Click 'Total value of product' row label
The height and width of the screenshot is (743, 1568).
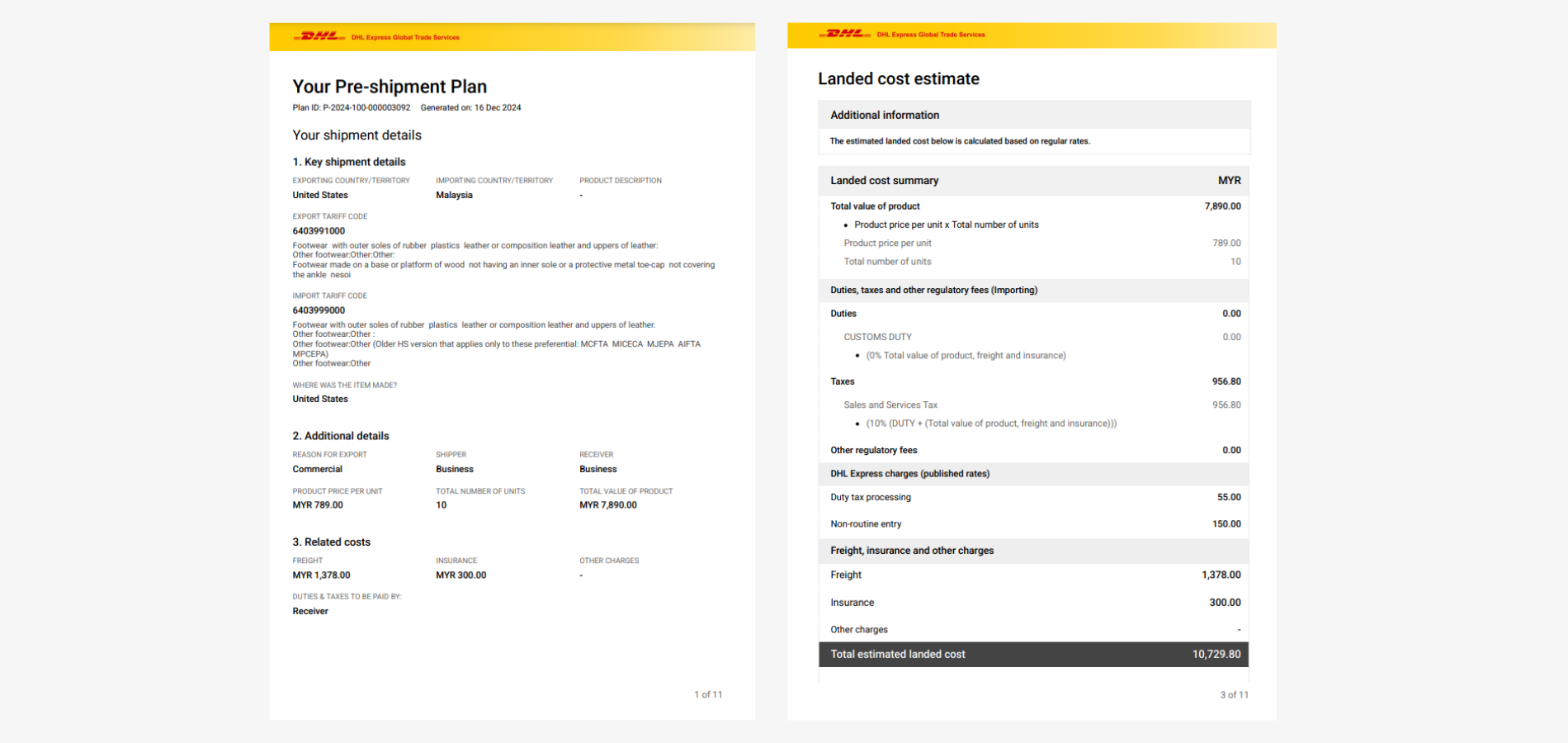click(x=875, y=206)
